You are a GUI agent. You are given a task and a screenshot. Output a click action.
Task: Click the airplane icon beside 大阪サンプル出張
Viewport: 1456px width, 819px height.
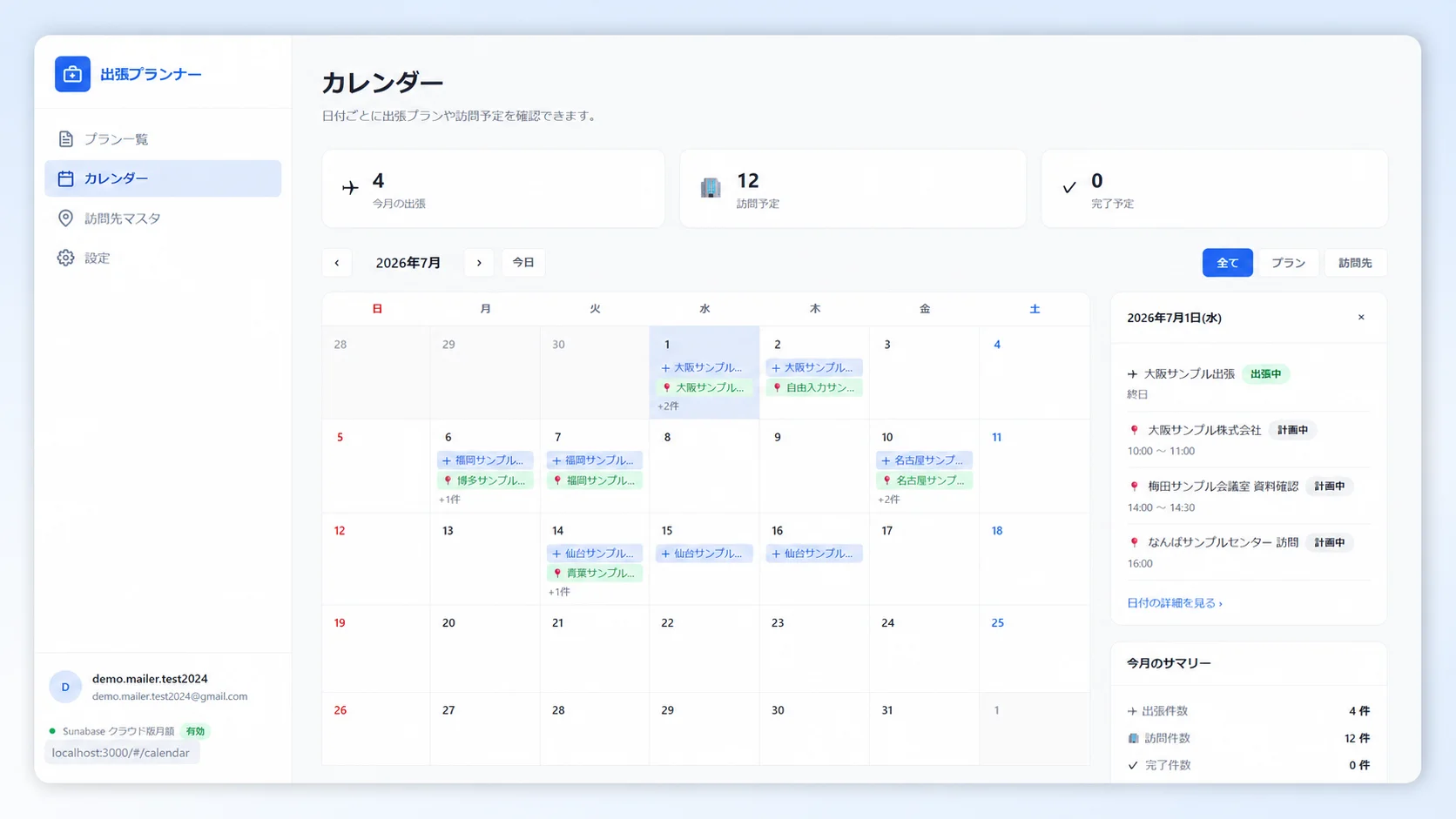point(1132,374)
